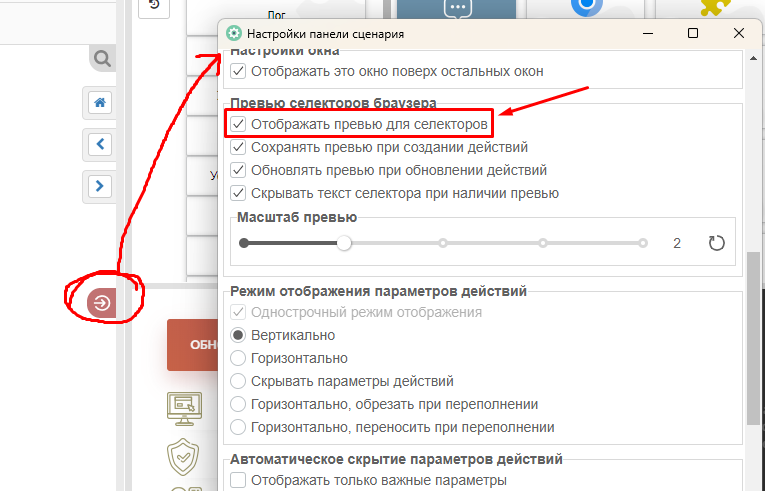
Task: Select 'Горизонтально, переносить при переполнении' option
Action: (238, 427)
